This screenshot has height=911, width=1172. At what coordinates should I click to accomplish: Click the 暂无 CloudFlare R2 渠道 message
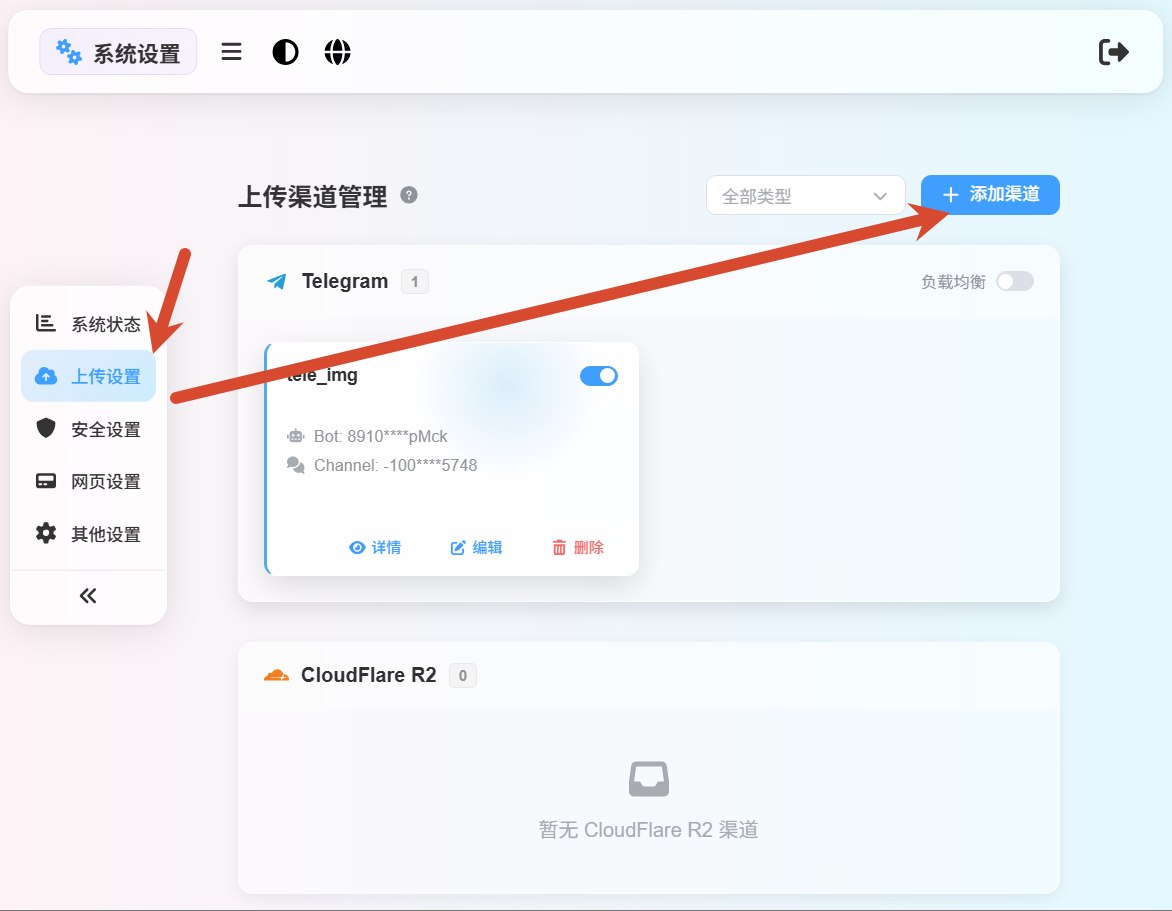point(649,830)
